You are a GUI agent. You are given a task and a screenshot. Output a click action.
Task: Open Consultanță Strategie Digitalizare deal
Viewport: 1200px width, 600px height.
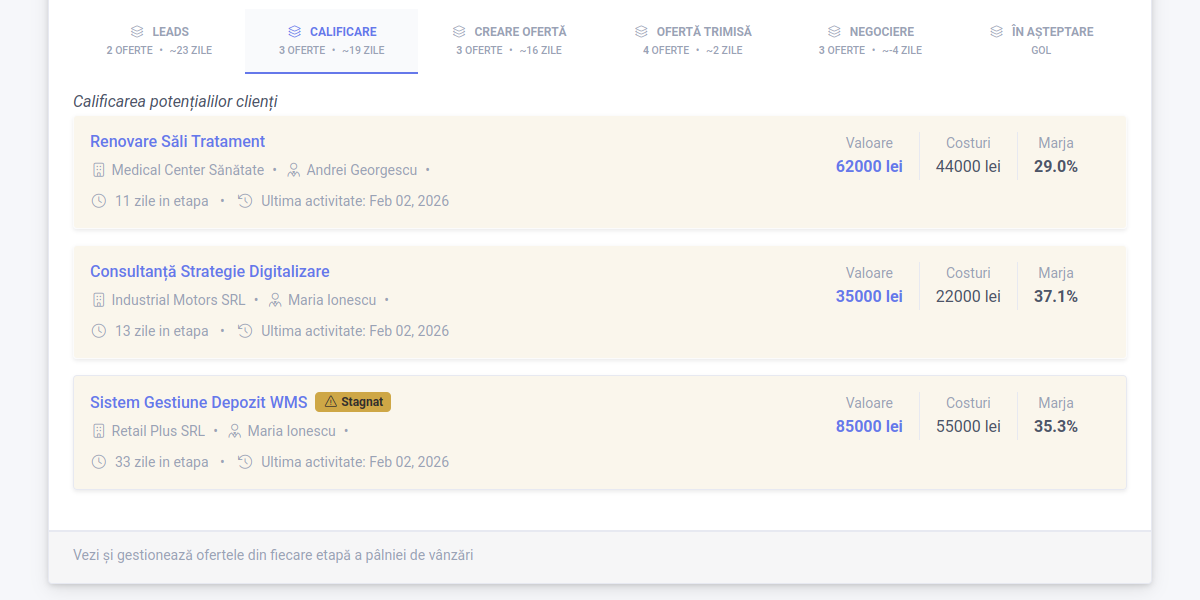(209, 271)
